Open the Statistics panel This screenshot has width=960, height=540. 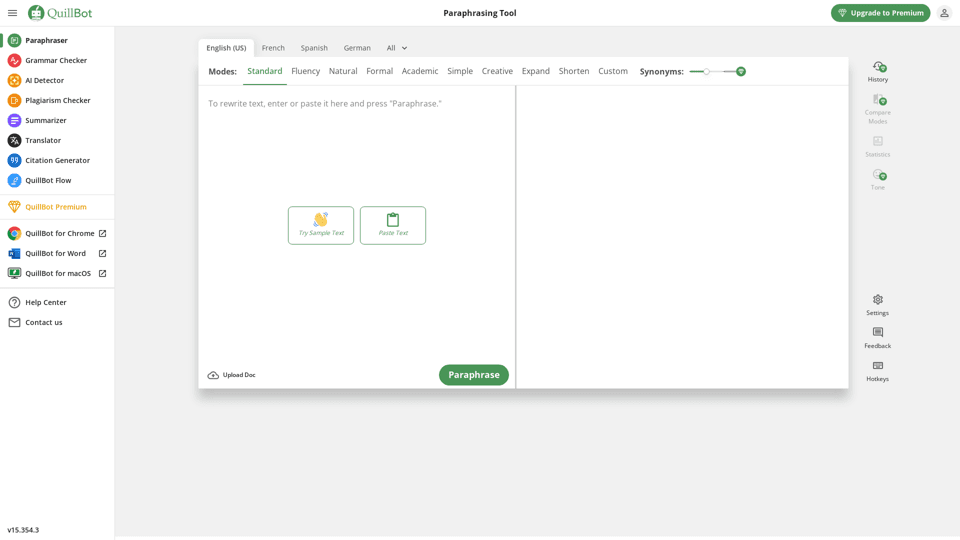tap(877, 147)
